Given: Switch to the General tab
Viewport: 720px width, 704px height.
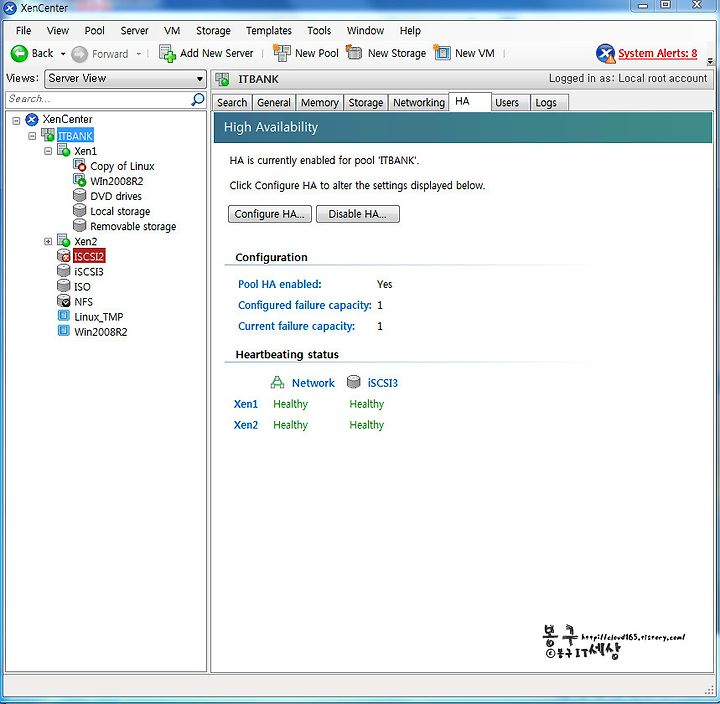Looking at the screenshot, I should pos(274,102).
